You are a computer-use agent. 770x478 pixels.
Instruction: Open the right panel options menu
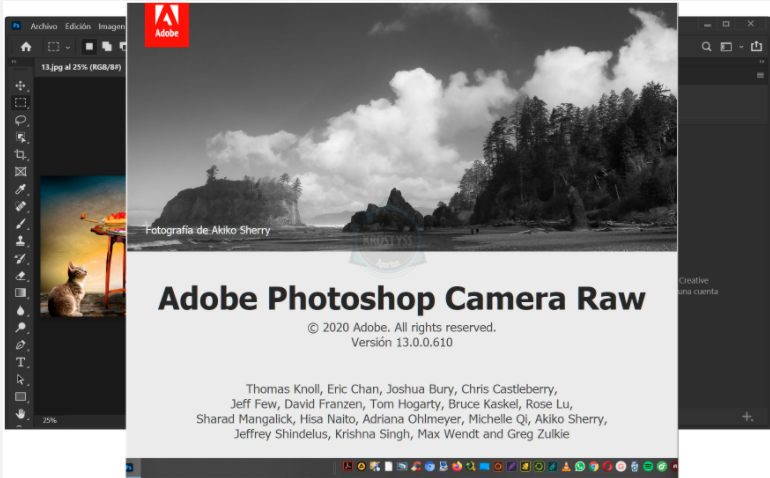tap(760, 75)
